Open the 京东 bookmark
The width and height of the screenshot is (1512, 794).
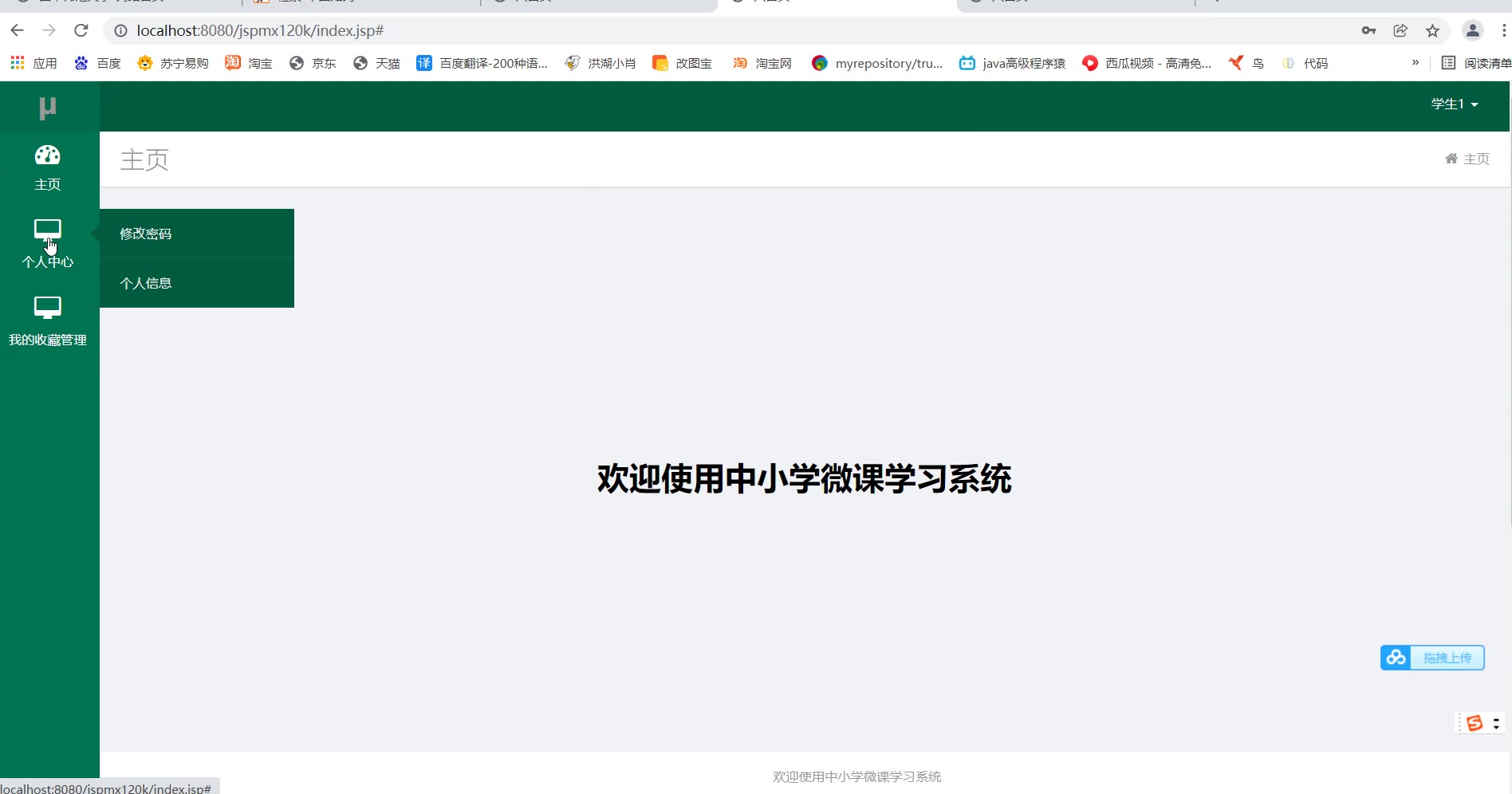coord(313,63)
